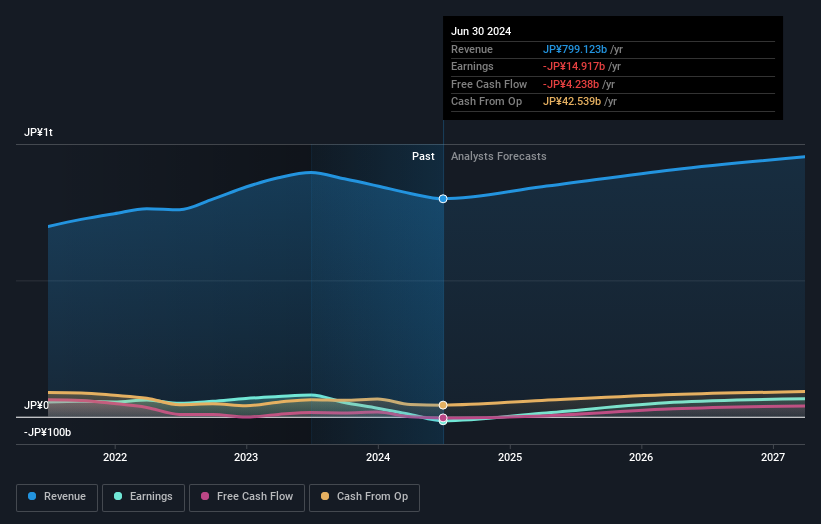Click the 2027 x-axis label
The height and width of the screenshot is (524, 821).
(773, 457)
